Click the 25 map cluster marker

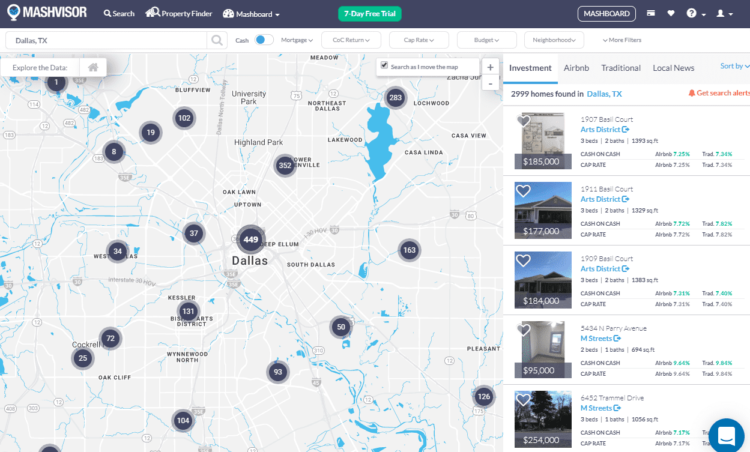(x=83, y=358)
